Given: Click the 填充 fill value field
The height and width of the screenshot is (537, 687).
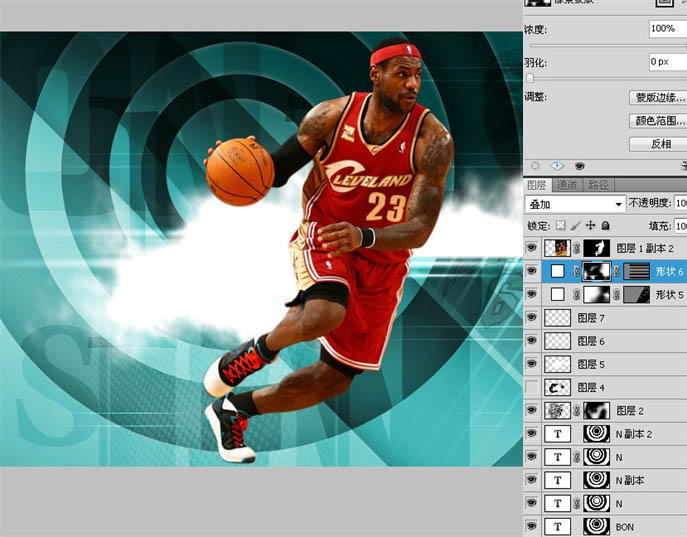Looking at the screenshot, I should coord(680,226).
